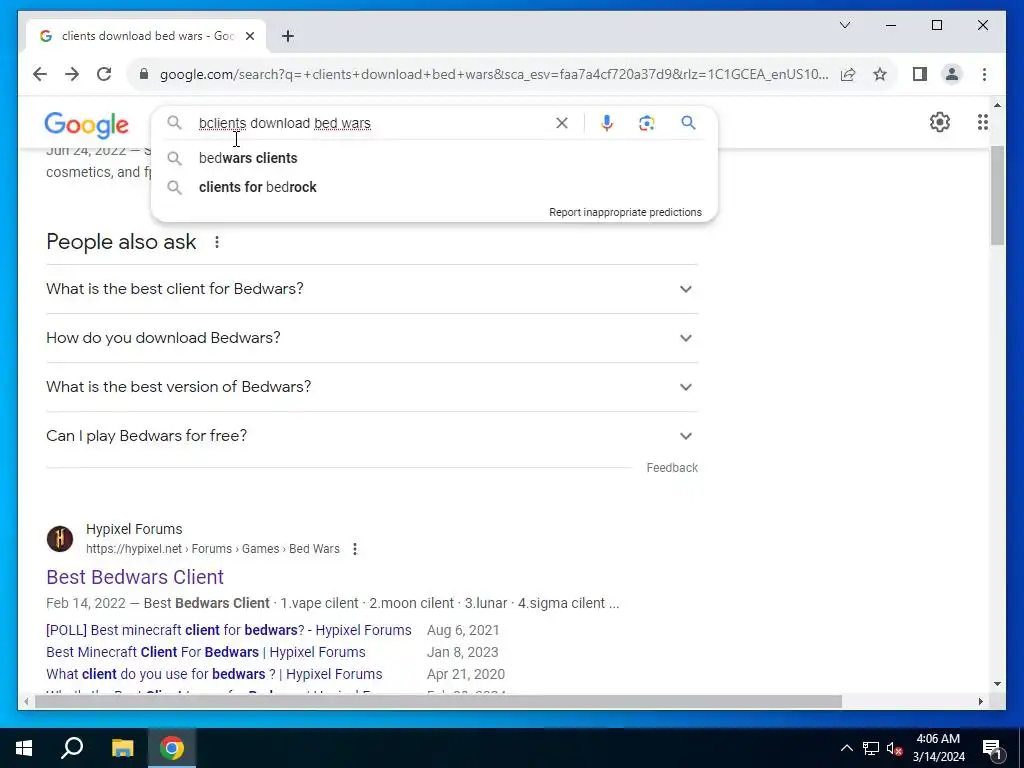Click the hypixel.net breadcrumb URL

(x=212, y=549)
